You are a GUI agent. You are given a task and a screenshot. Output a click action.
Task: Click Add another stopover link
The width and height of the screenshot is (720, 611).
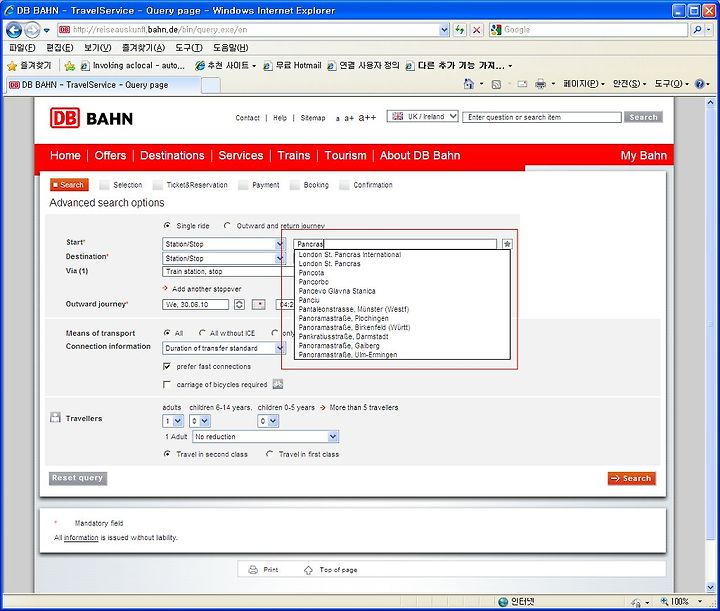(206, 289)
